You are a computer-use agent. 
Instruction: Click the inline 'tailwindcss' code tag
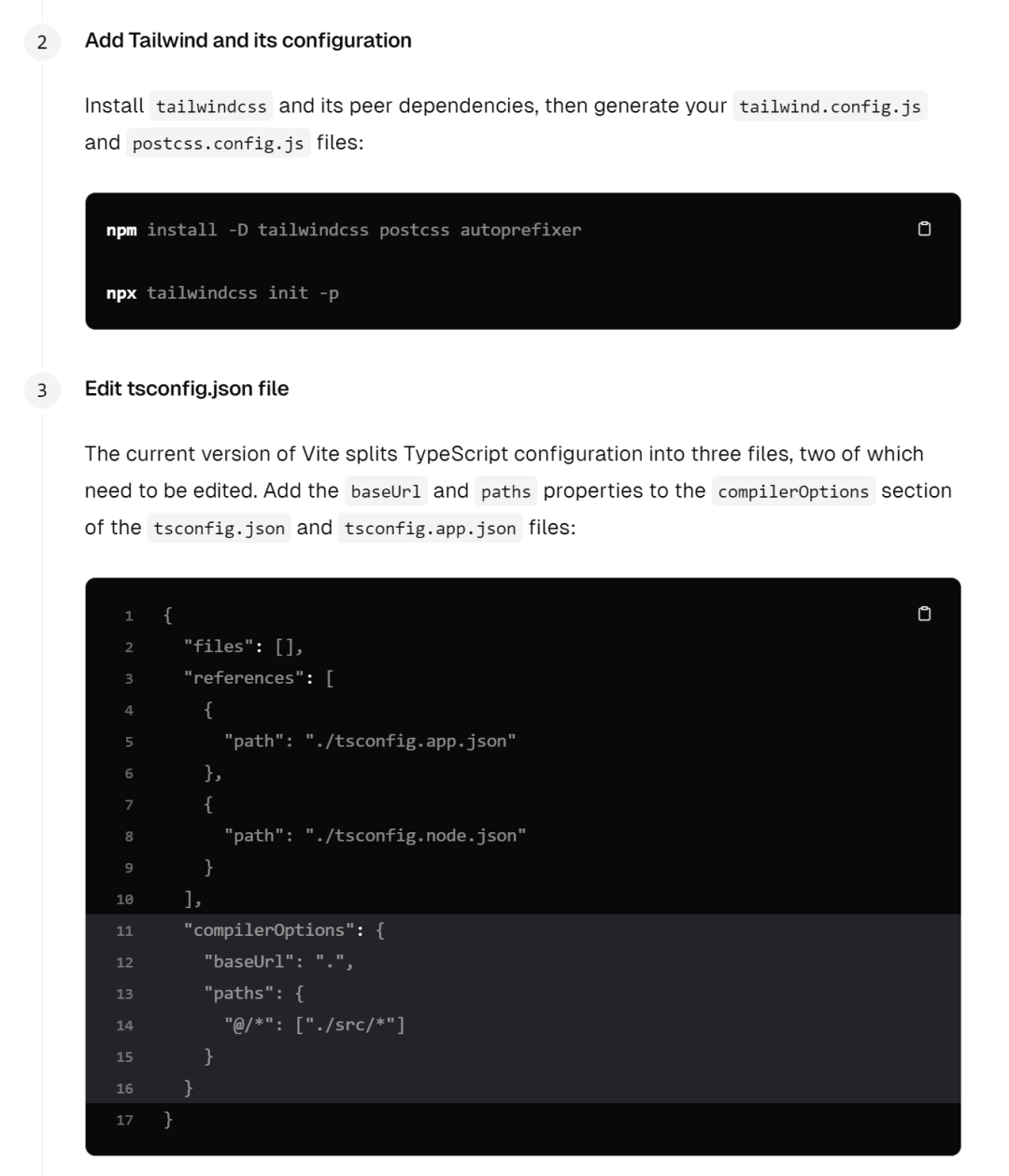pyautogui.click(x=211, y=106)
